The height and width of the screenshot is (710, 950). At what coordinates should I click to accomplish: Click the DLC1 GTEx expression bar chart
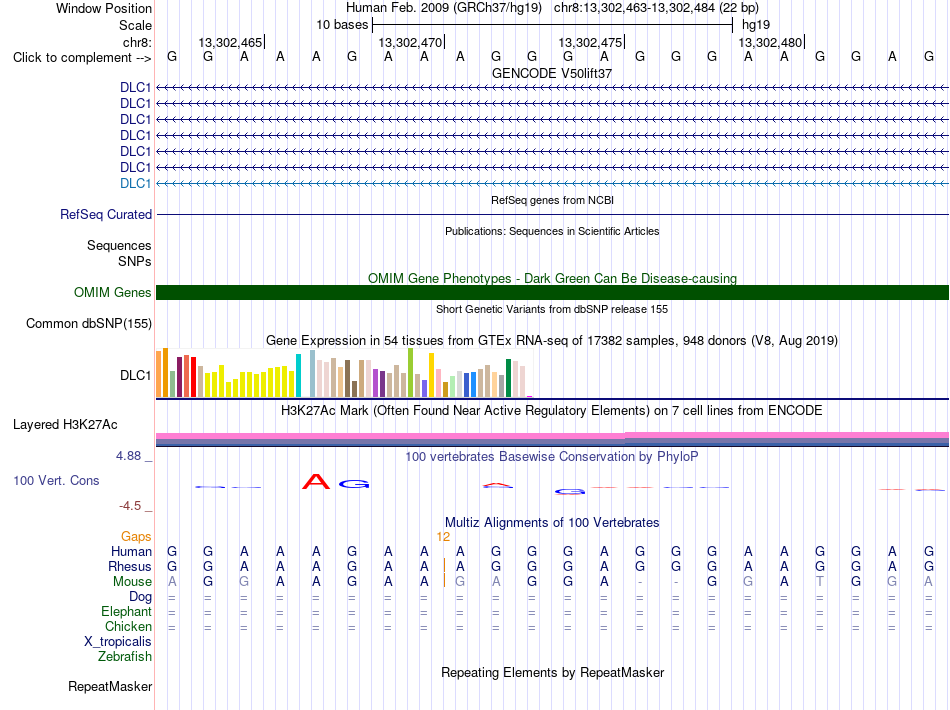tap(344, 373)
